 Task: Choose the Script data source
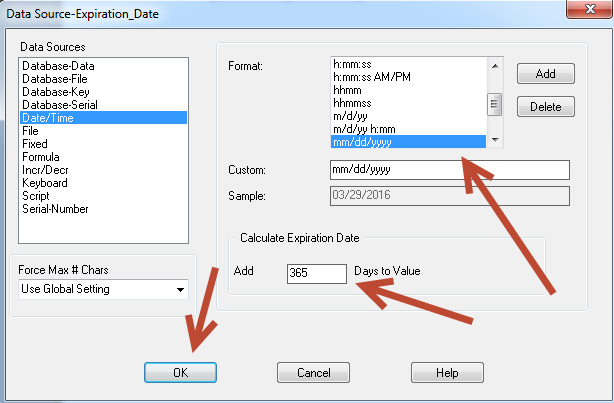[x=35, y=196]
